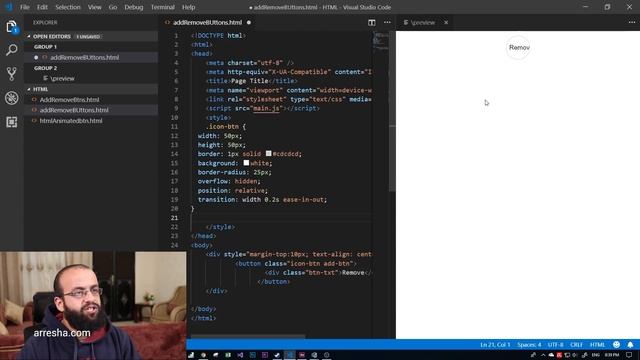Click line number 14 in gutter
Viewport: 640px width, 360px height.
click(x=175, y=154)
